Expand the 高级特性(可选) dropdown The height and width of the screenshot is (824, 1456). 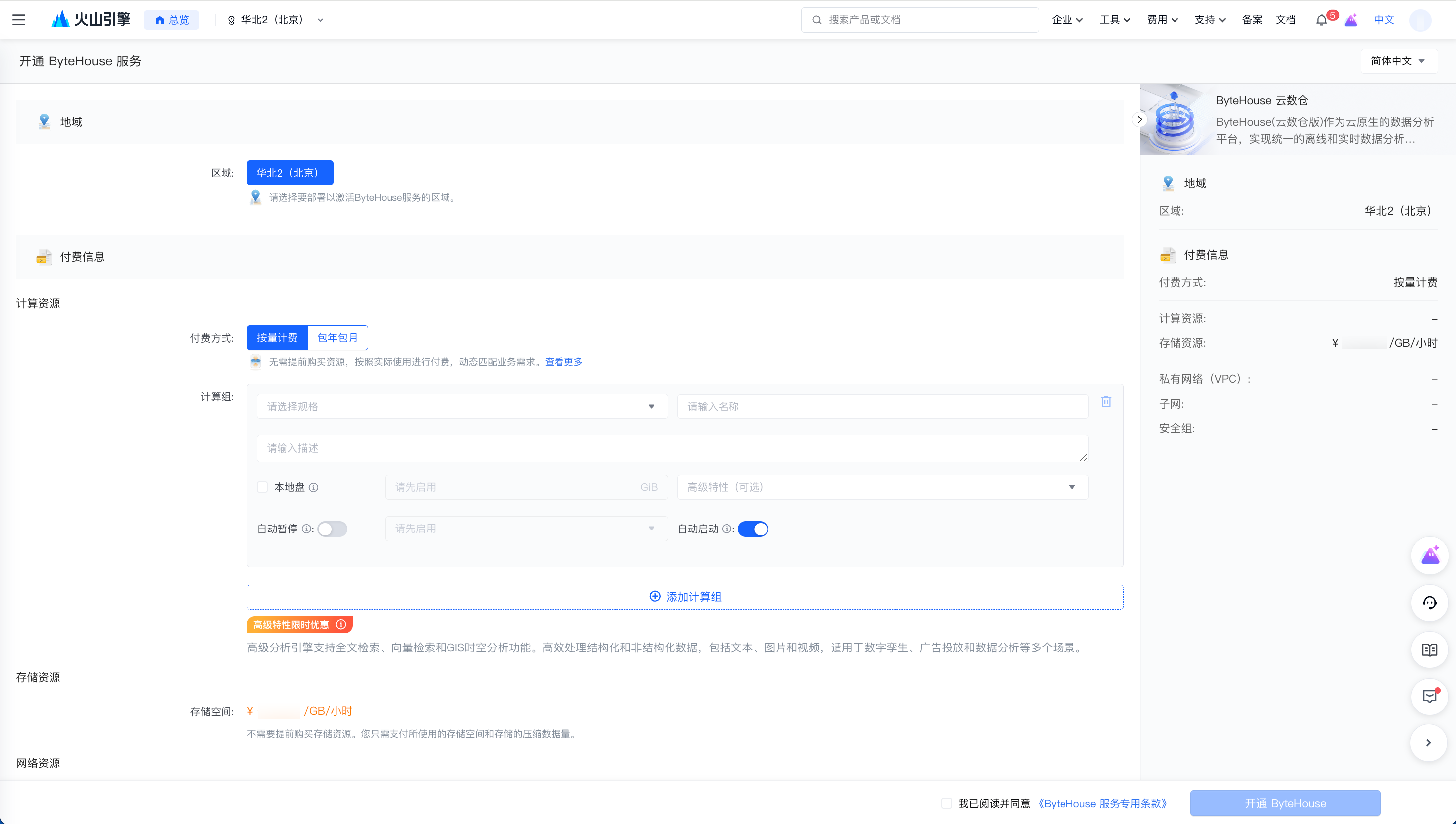(882, 487)
